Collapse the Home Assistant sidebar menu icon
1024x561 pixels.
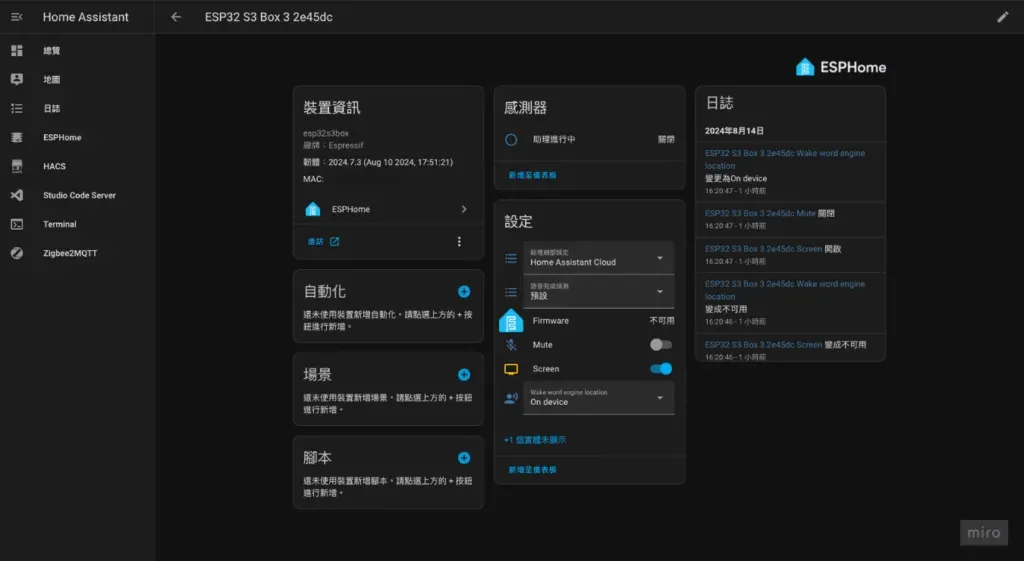click(16, 17)
